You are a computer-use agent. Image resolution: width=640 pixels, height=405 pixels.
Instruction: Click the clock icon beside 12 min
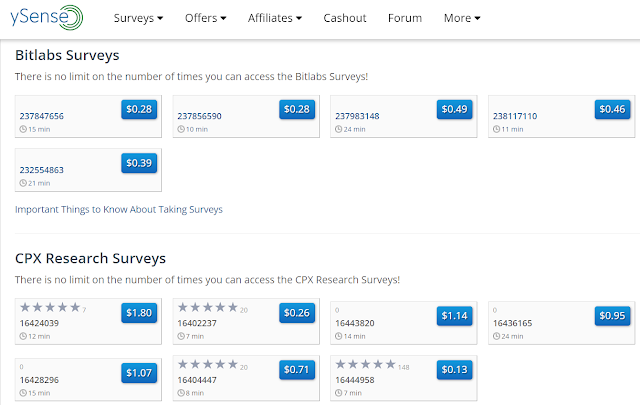coord(23,336)
